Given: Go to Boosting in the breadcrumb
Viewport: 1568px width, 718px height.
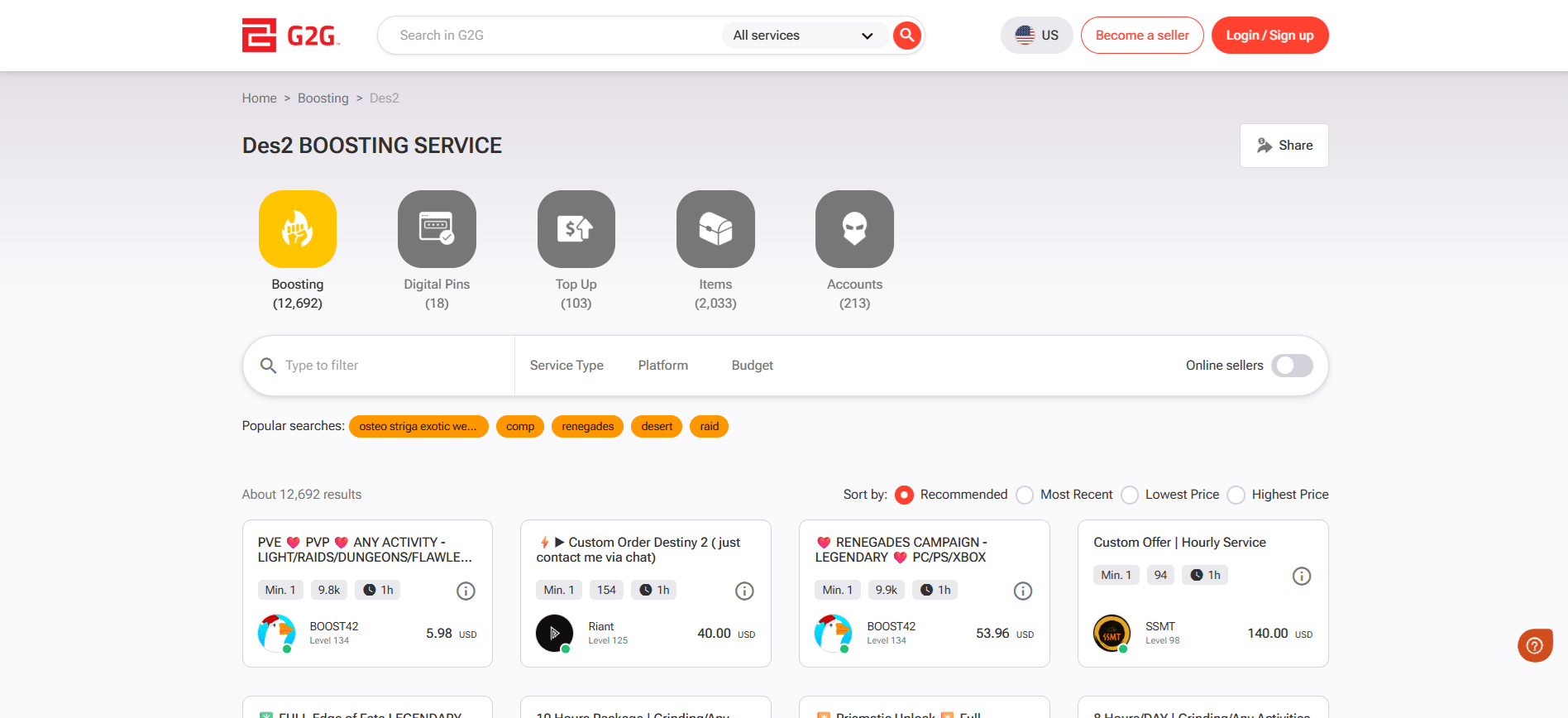Looking at the screenshot, I should click(x=323, y=98).
